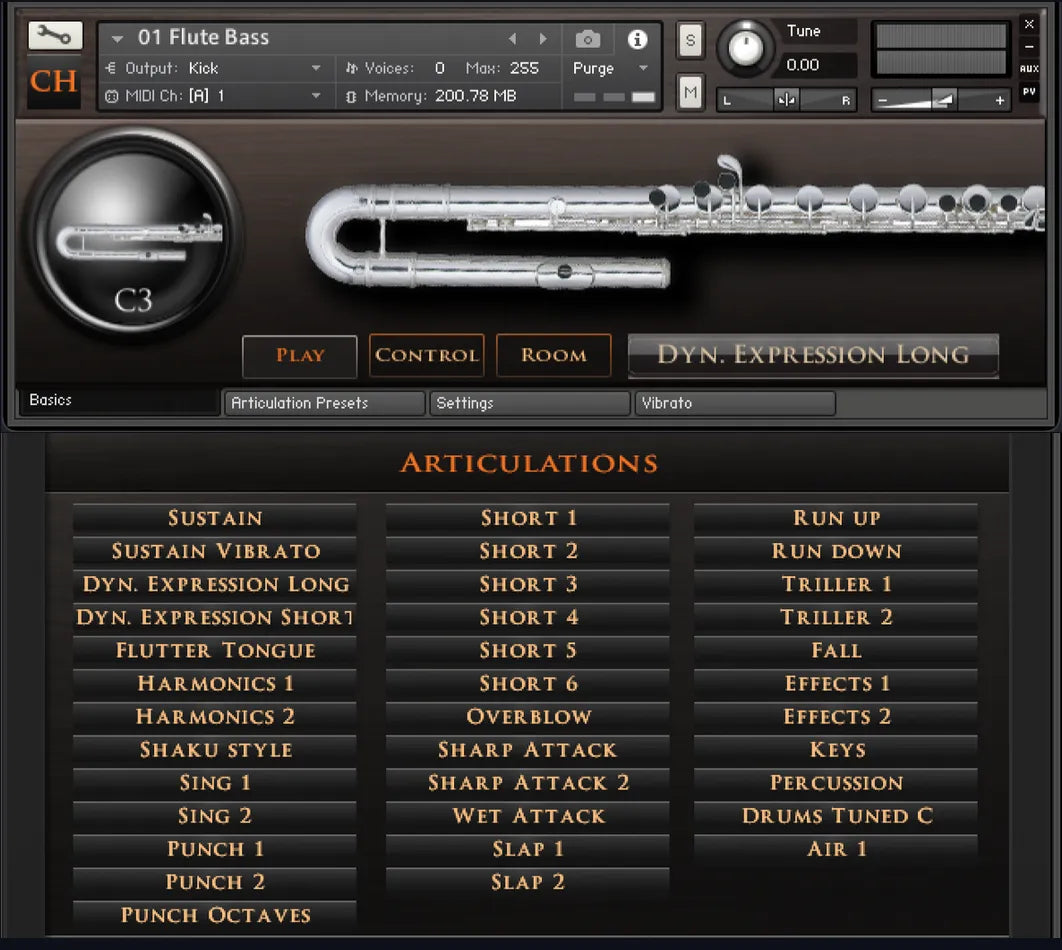1062x950 pixels.
Task: Open the instrument info panel via the i icon
Action: tap(637, 37)
